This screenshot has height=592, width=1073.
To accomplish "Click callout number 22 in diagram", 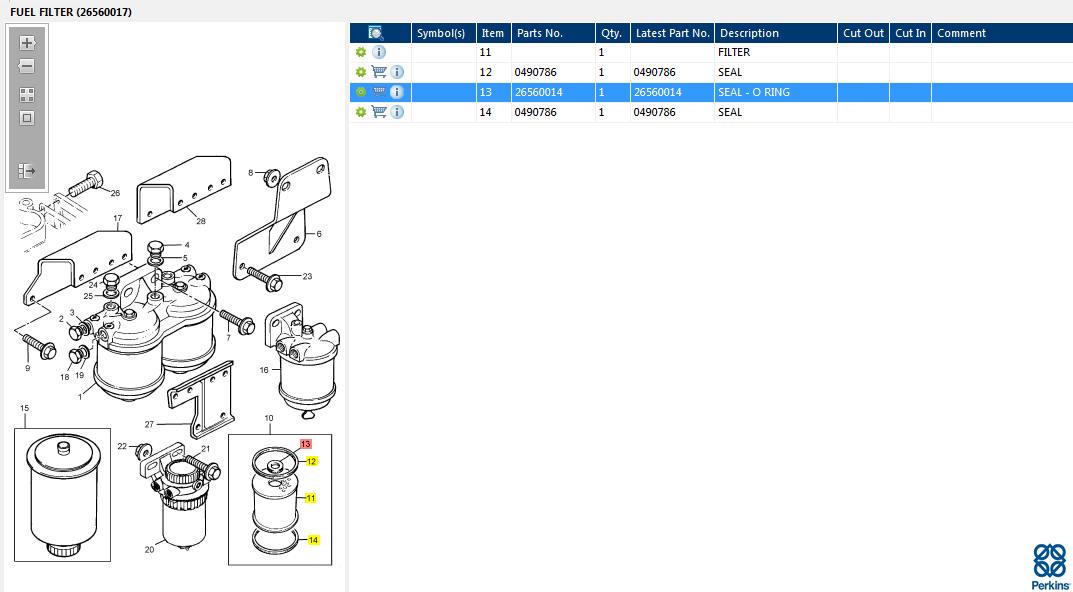I will tap(122, 446).
